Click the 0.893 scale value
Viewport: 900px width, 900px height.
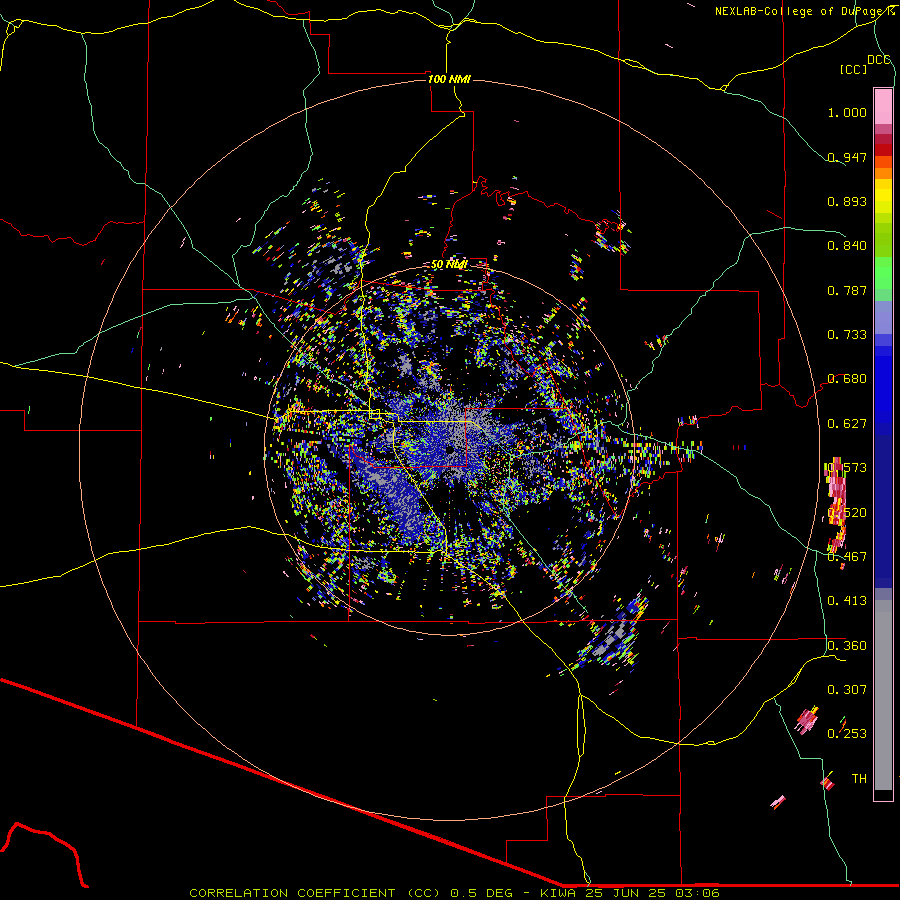point(847,201)
